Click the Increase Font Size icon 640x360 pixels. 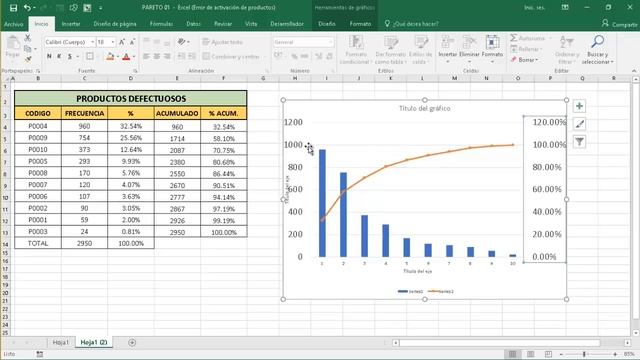tap(122, 42)
